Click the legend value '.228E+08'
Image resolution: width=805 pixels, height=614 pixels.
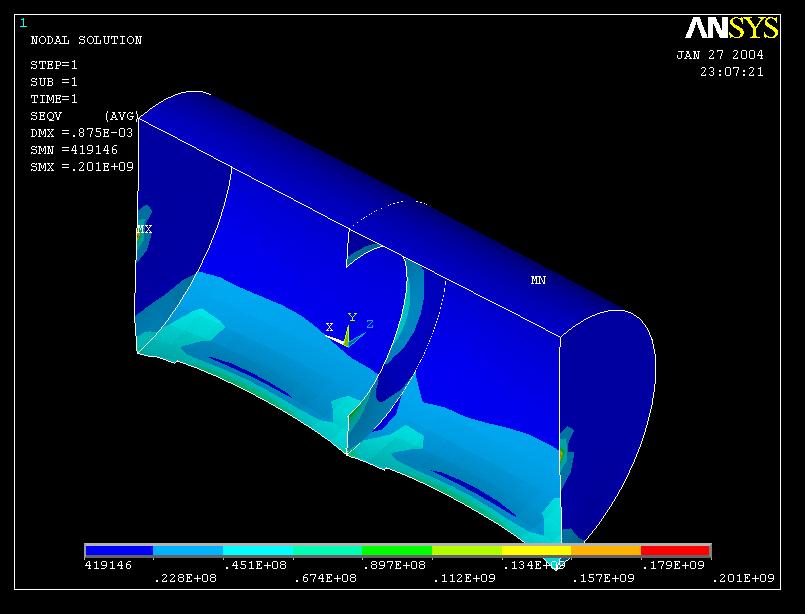tap(185, 579)
